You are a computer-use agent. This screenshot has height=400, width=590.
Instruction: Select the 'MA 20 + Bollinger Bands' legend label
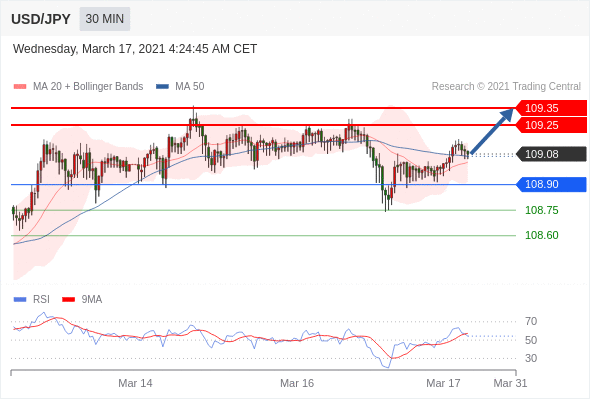click(x=88, y=87)
